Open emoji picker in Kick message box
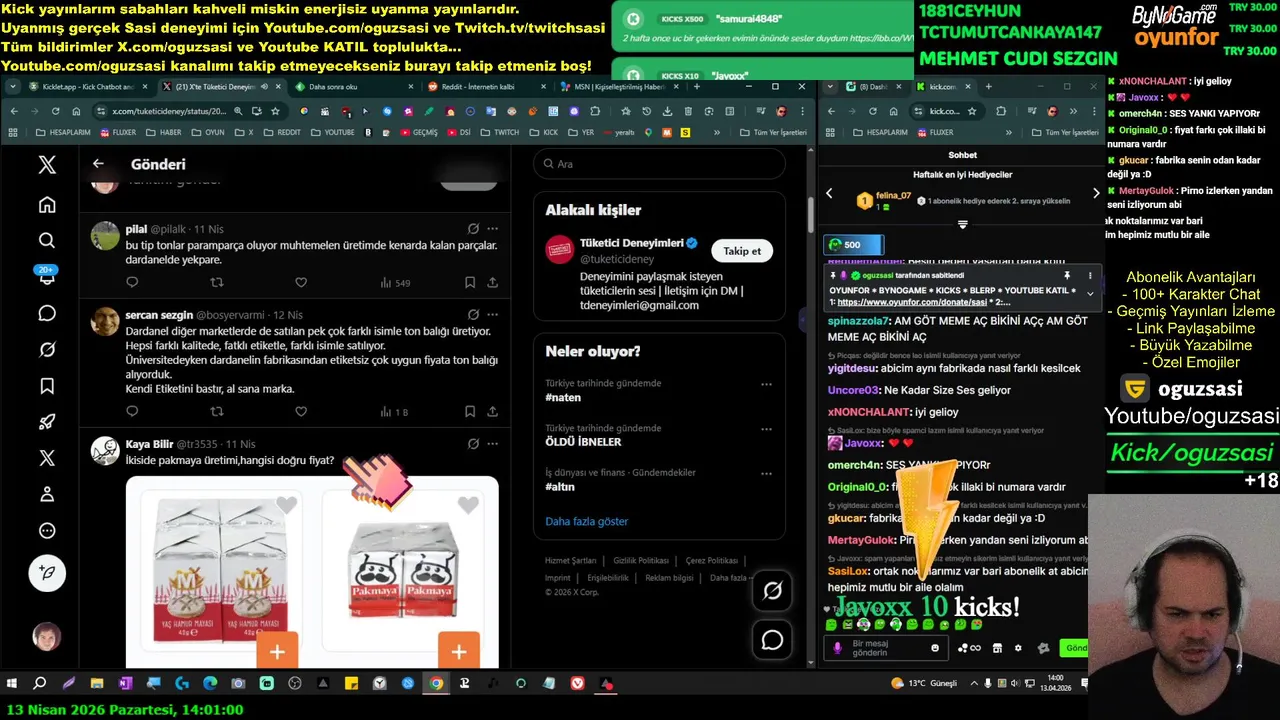 (x=935, y=648)
